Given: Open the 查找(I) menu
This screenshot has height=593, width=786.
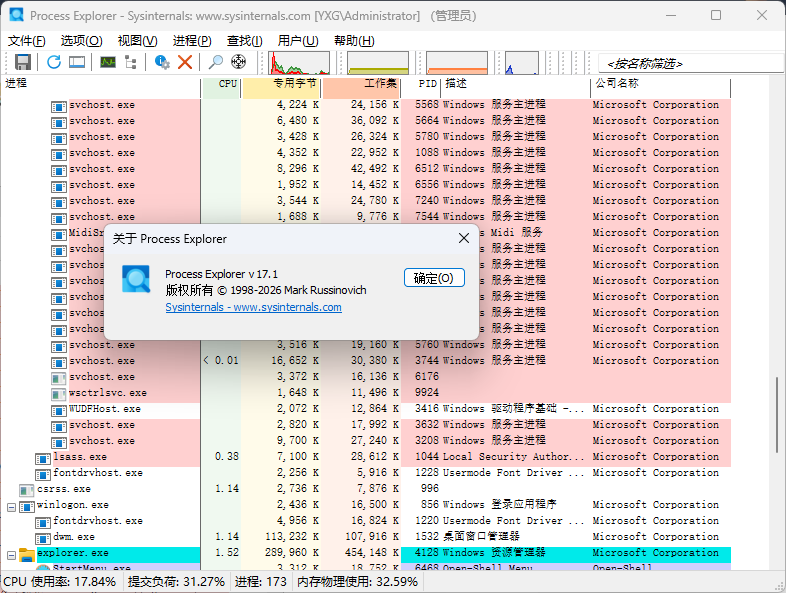Looking at the screenshot, I should 245,41.
